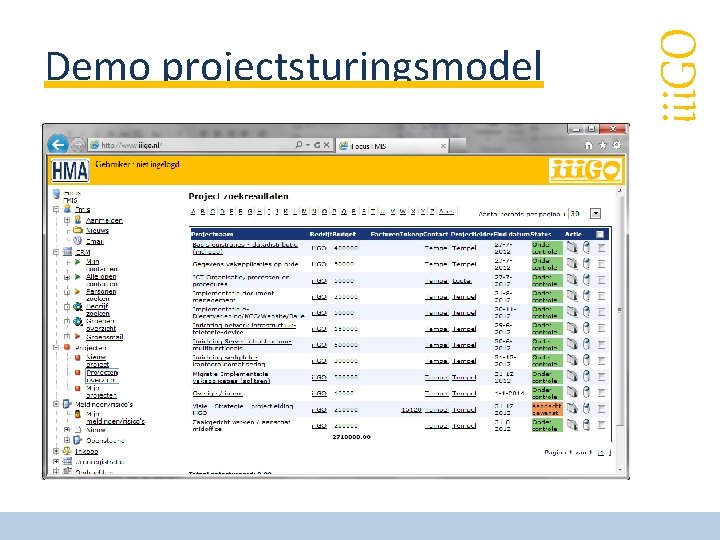Click the iiiGO logo in the yellow banner

tap(585, 170)
